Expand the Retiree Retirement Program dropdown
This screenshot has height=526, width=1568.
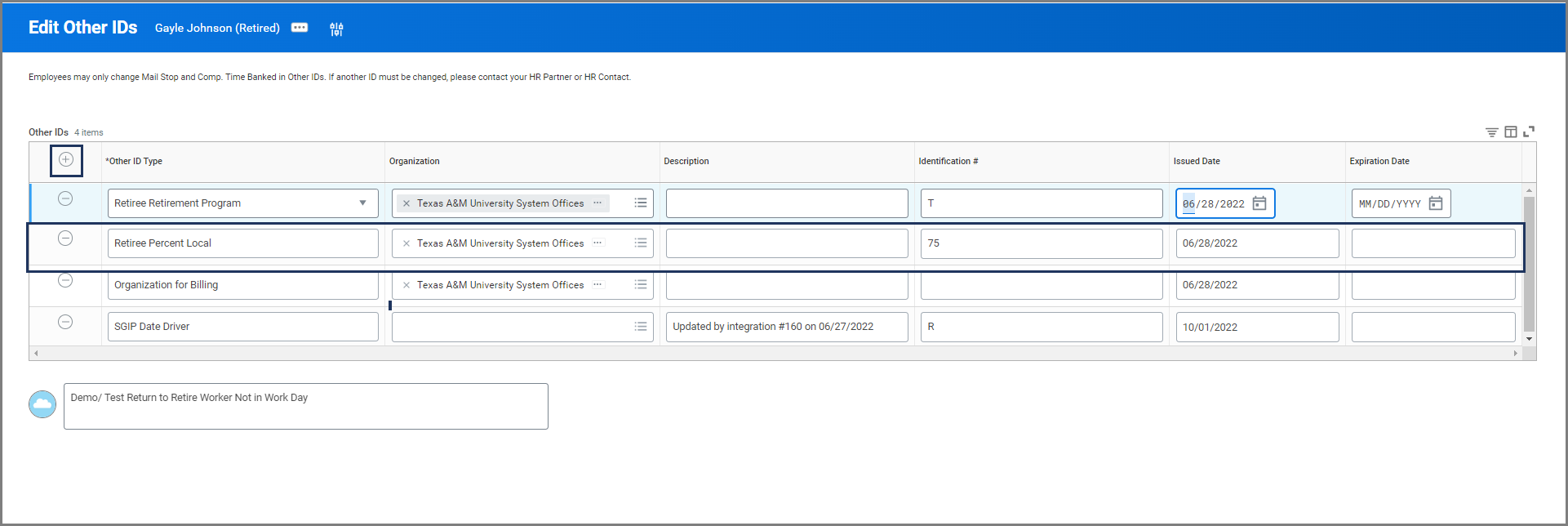(362, 203)
